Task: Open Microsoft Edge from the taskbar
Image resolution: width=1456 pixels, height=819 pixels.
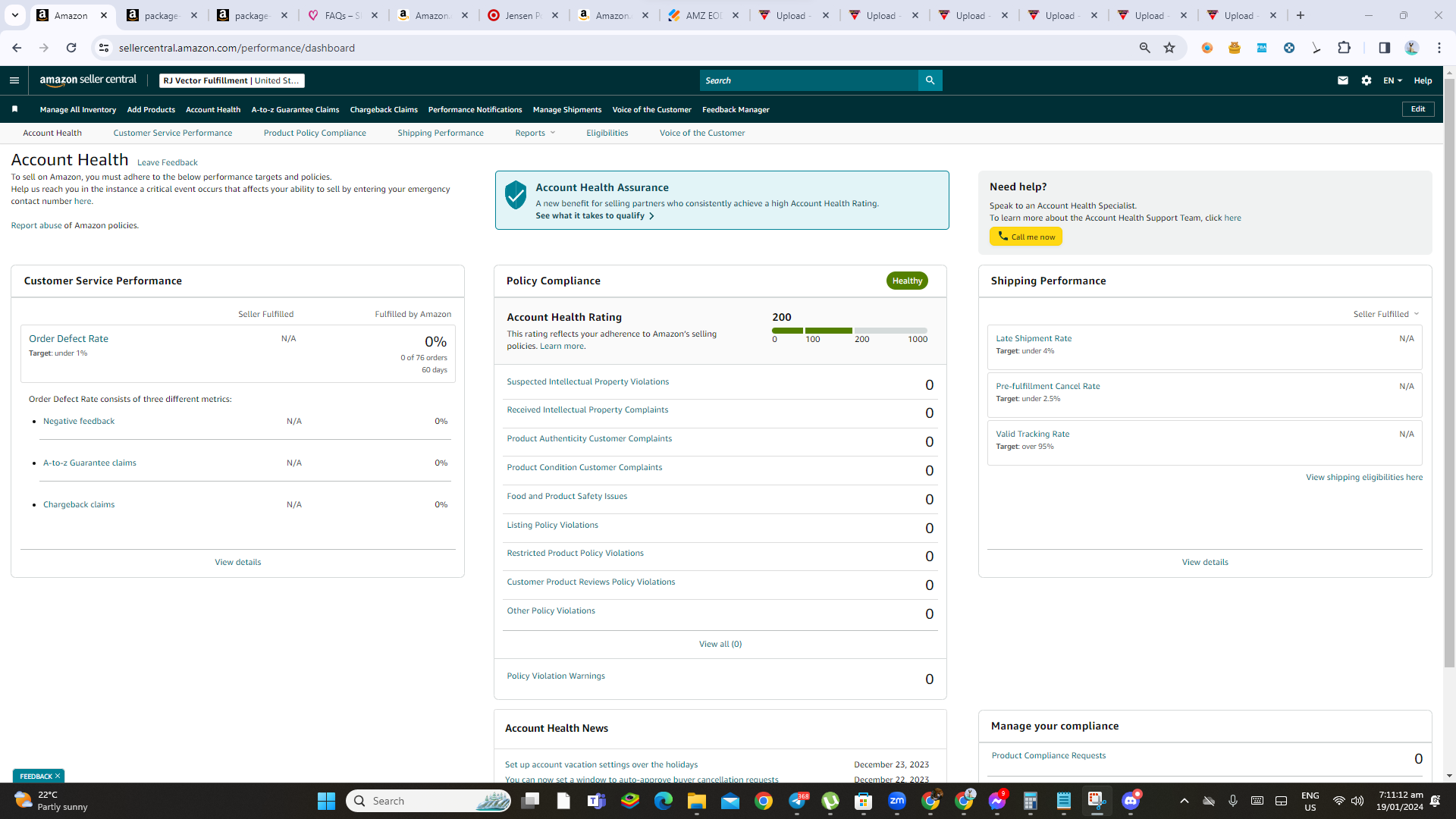Action: point(664,801)
